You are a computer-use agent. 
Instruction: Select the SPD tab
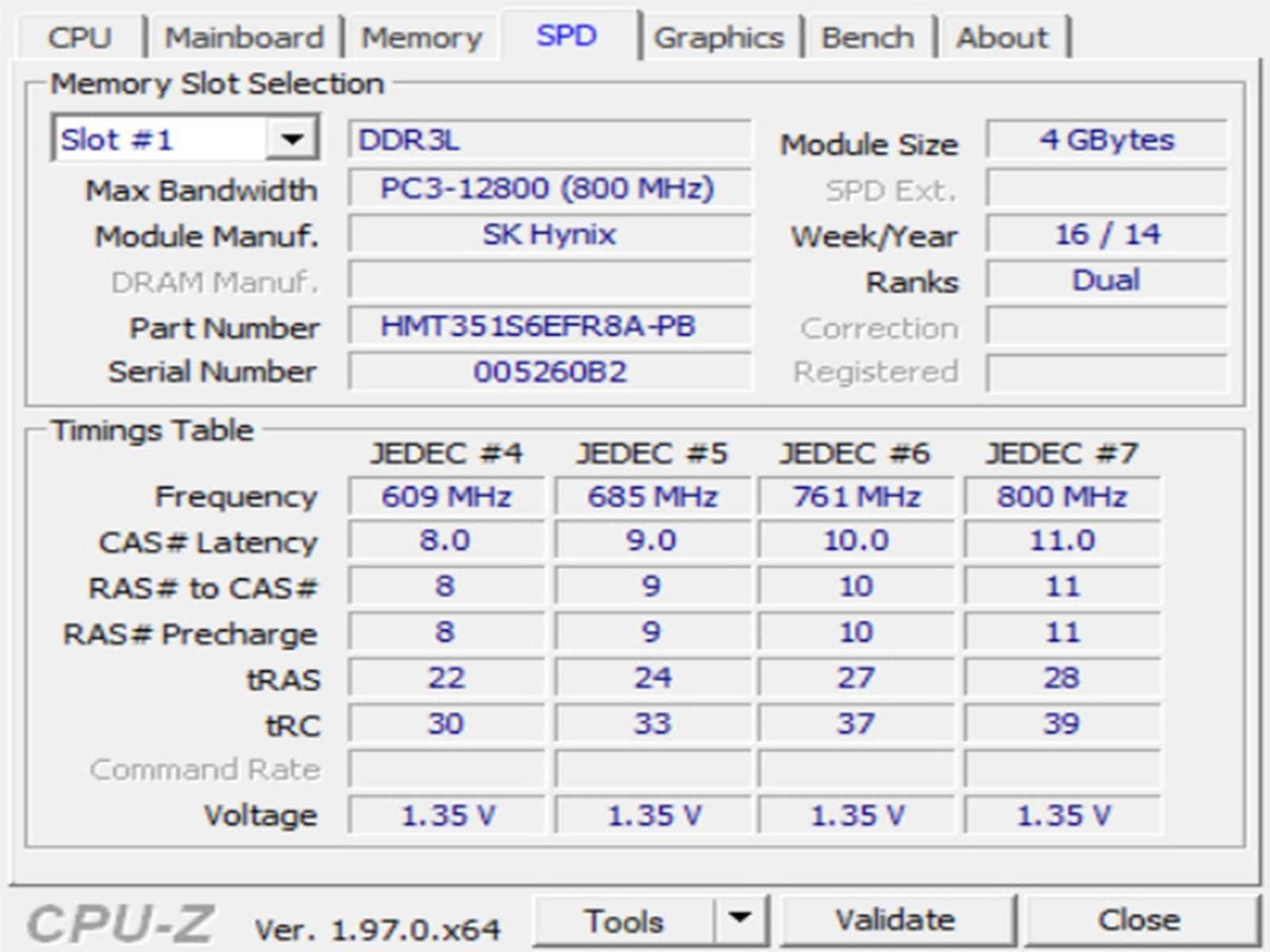[567, 35]
